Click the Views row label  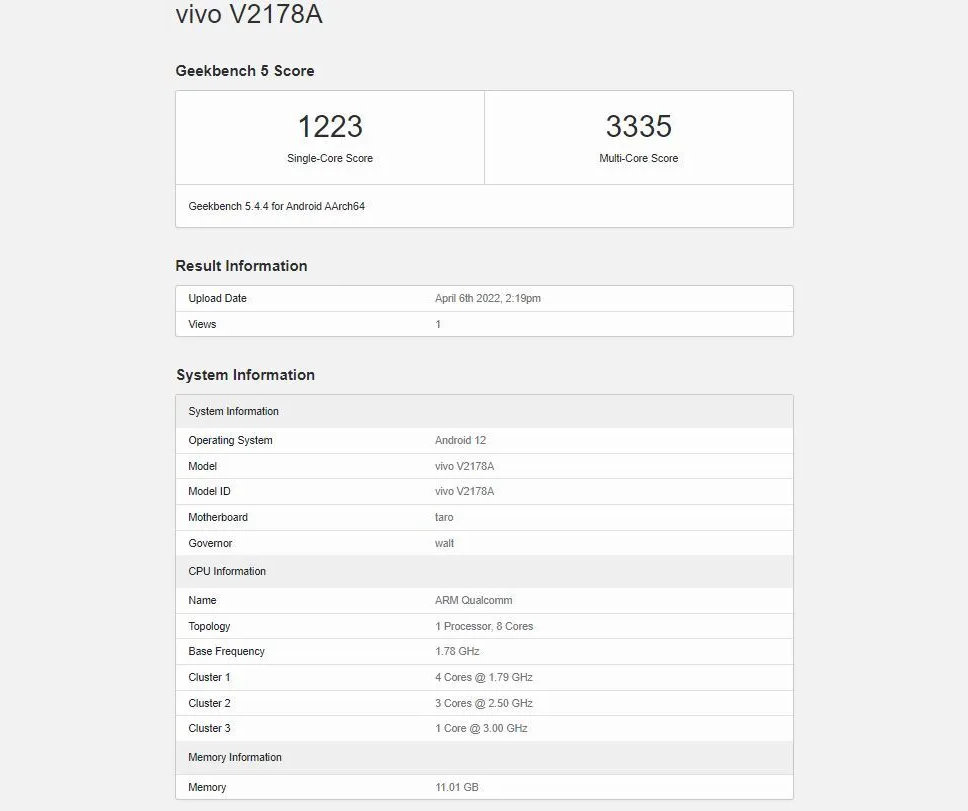202,324
